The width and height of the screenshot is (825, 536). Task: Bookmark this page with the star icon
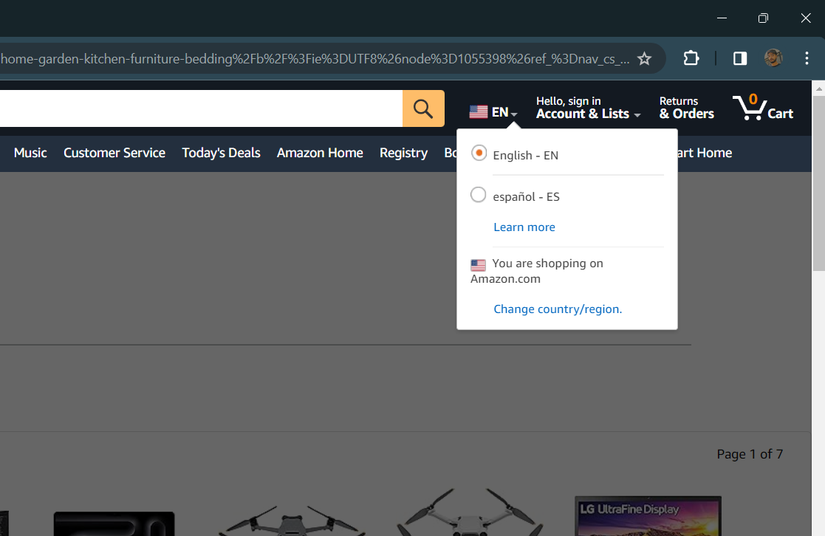click(x=644, y=58)
